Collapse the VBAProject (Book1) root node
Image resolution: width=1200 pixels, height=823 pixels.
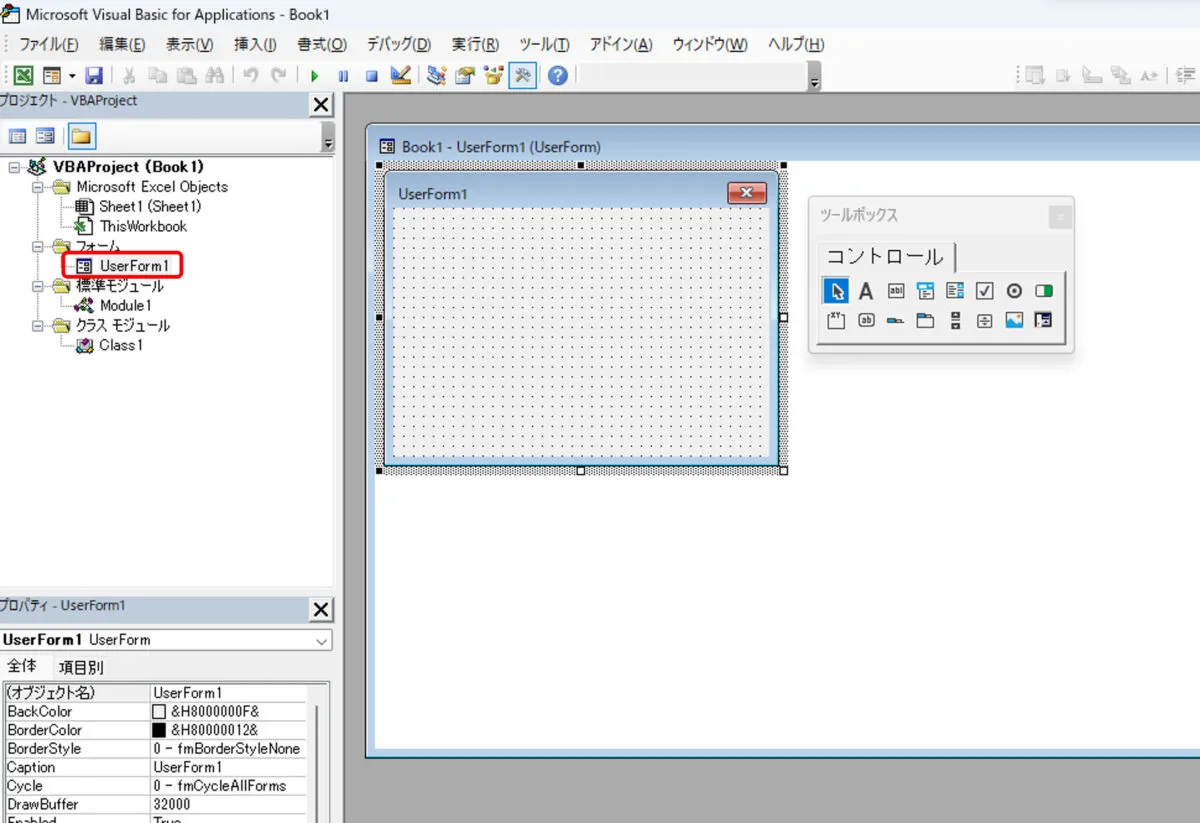[x=14, y=167]
